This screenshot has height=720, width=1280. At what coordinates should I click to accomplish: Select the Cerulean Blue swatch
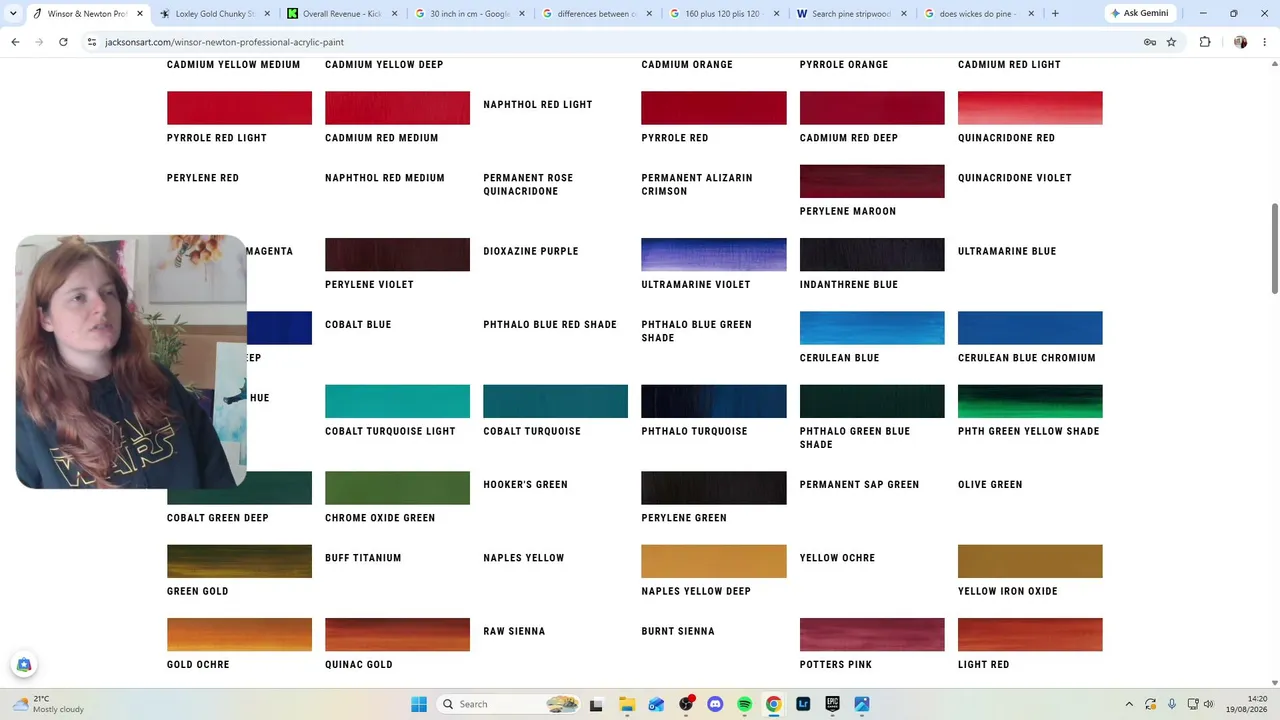click(872, 328)
